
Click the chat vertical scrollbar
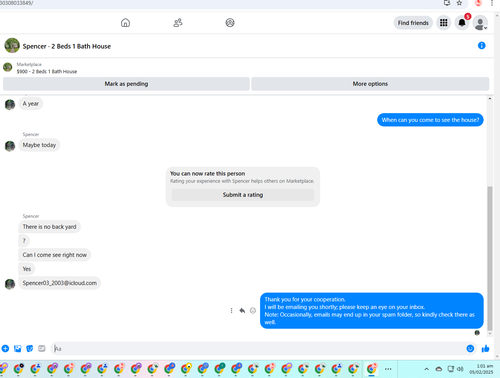coord(490,258)
